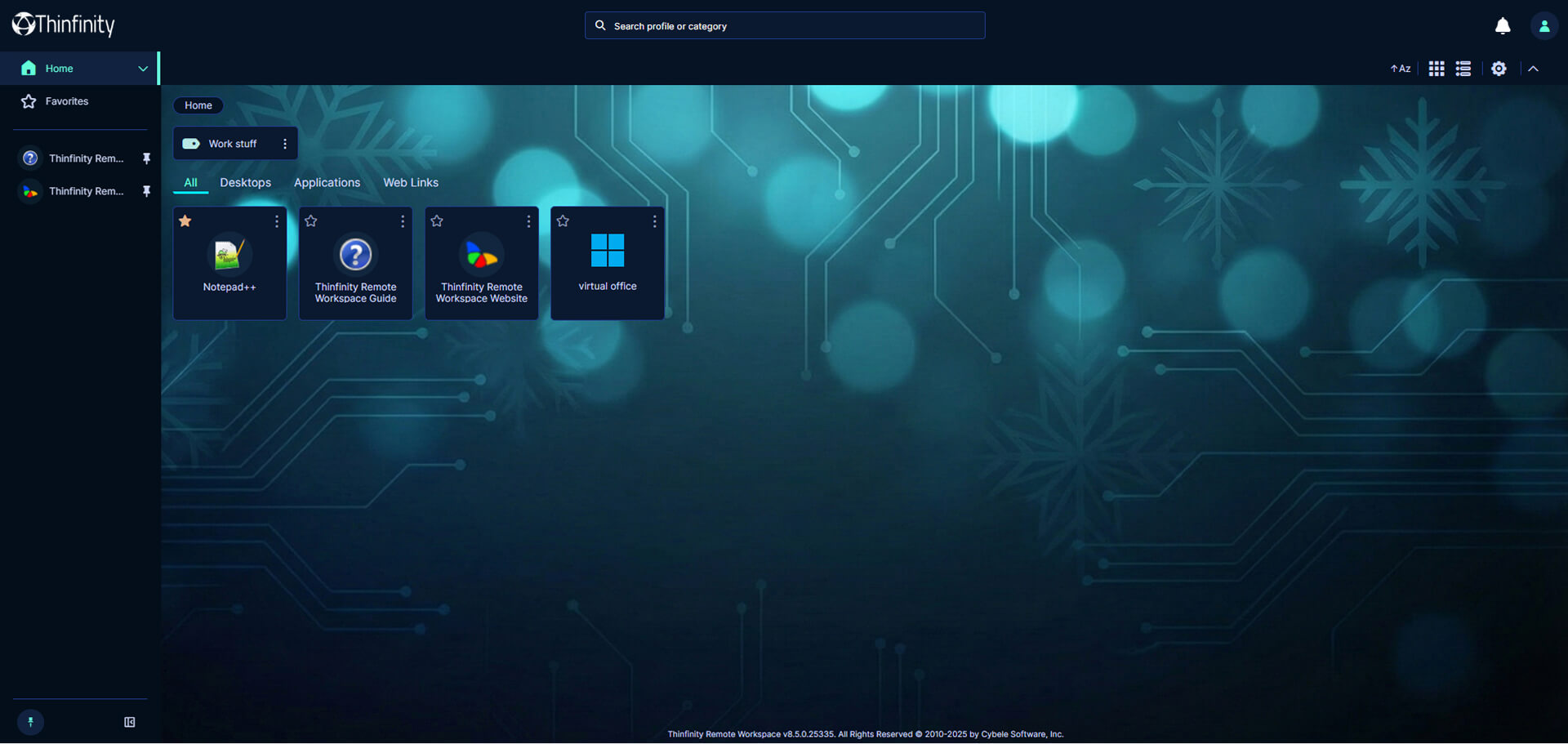Click the search profile or category field
The height and width of the screenshot is (744, 1568).
(784, 25)
